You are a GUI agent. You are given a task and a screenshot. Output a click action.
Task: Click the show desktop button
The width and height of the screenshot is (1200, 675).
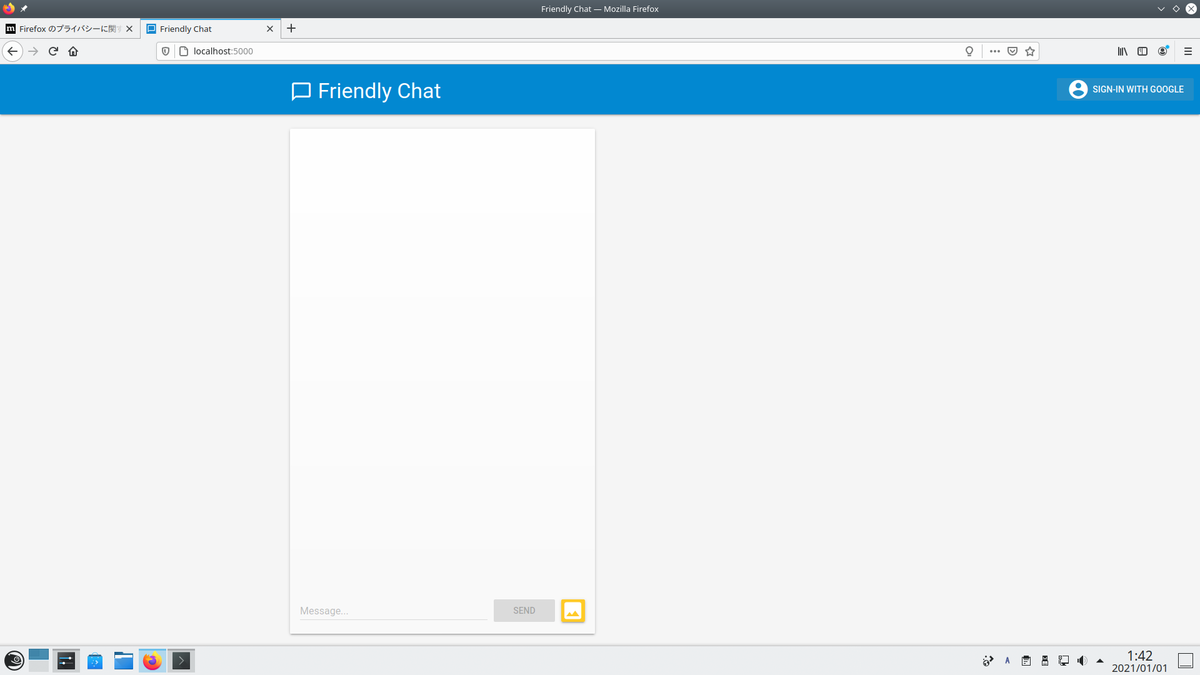[1186, 660]
